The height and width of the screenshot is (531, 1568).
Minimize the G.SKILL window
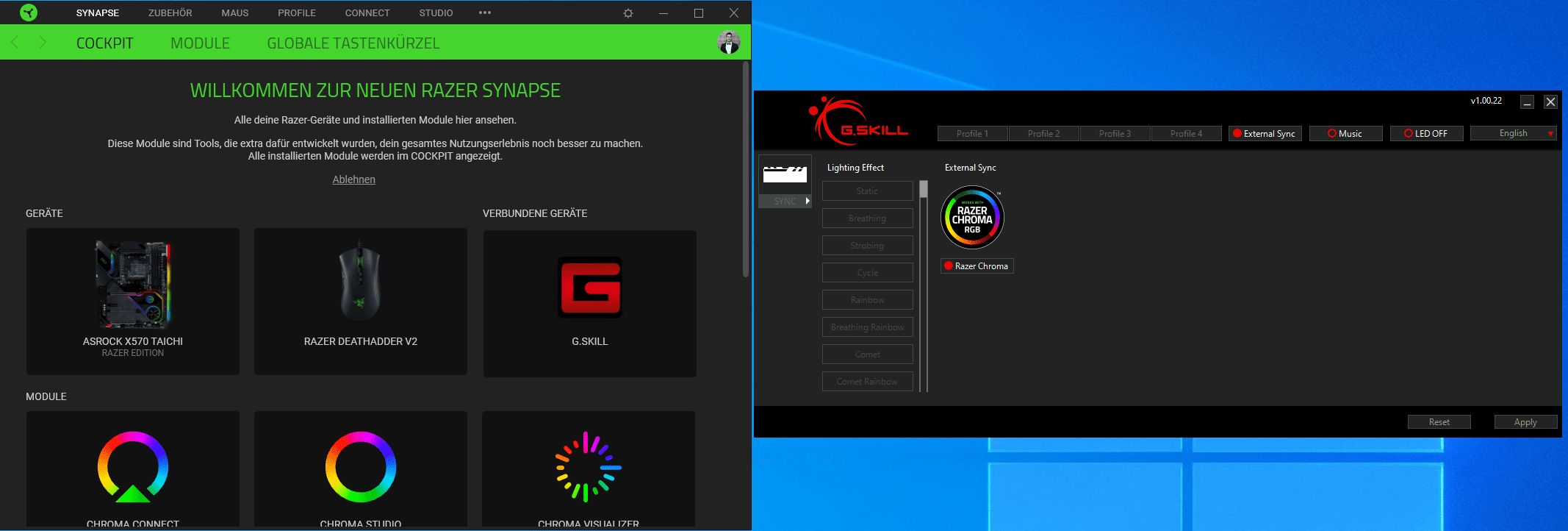1528,102
